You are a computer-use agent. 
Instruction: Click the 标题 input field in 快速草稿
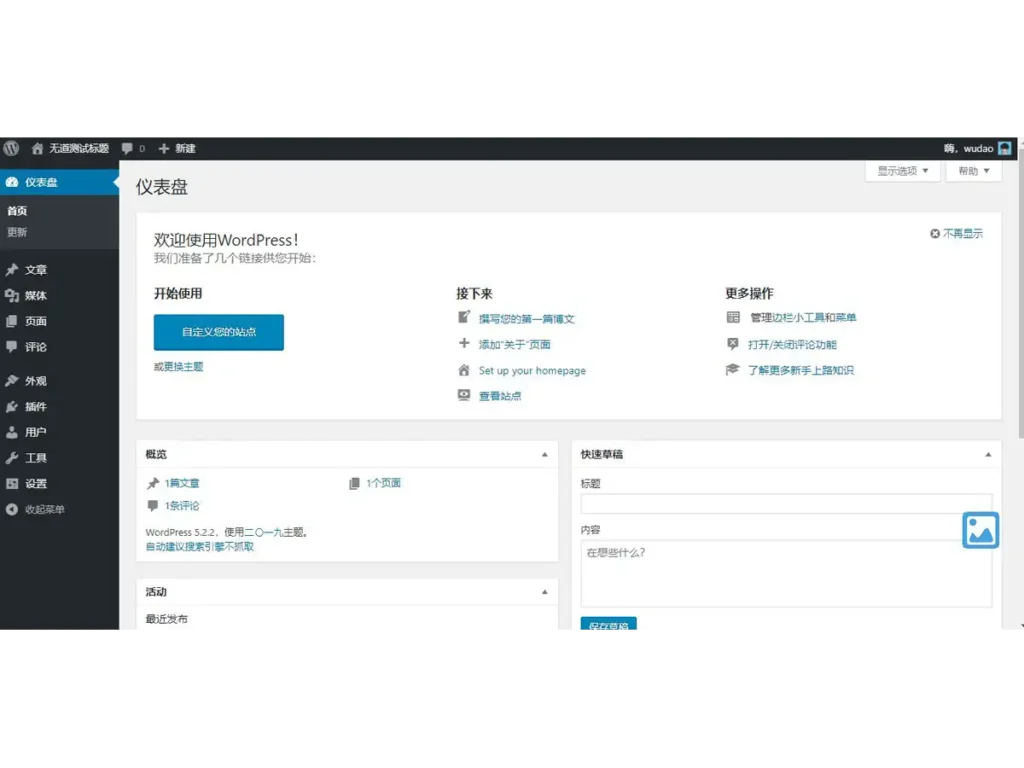pos(784,503)
